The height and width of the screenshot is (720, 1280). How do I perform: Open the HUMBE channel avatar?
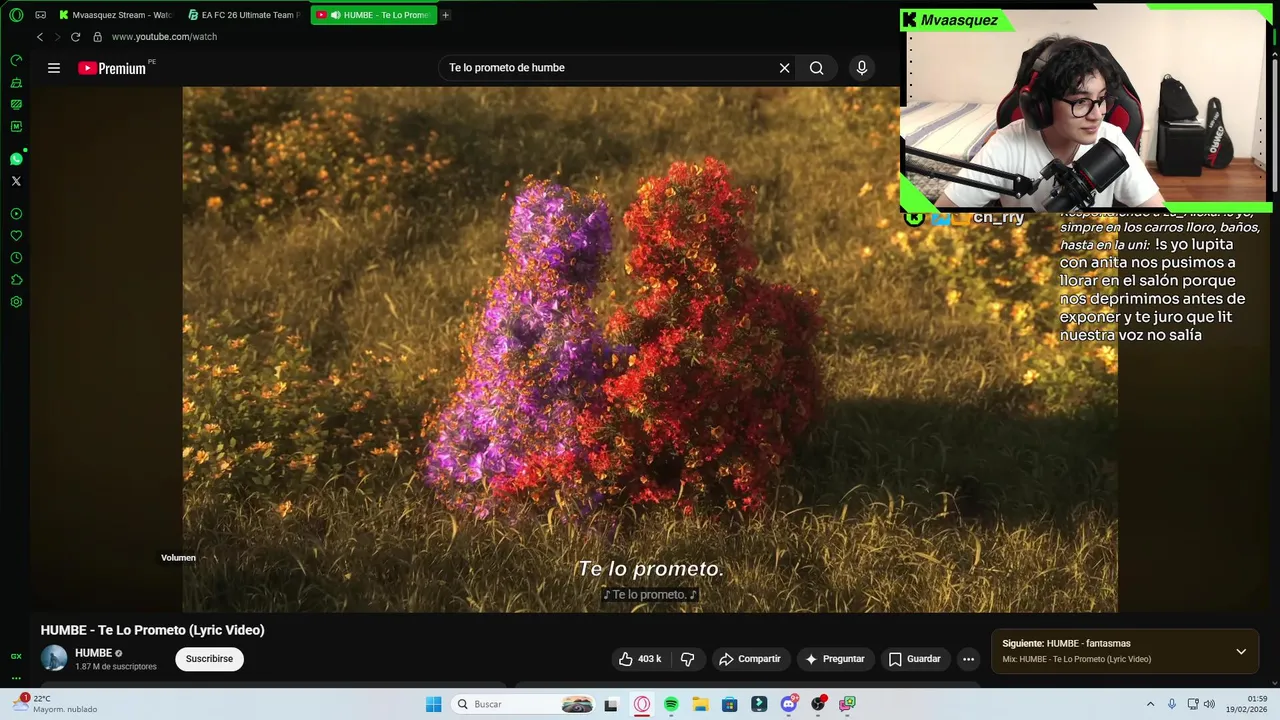[x=54, y=658]
